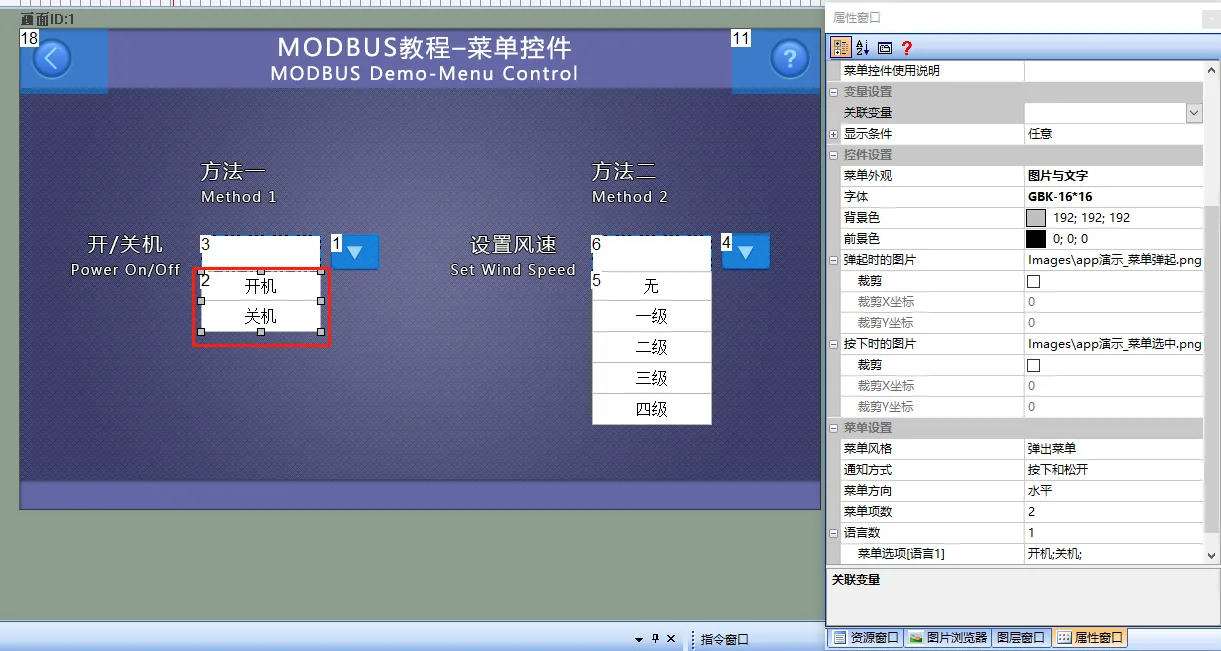Select empty text box labeled 3 on canvas
The image size is (1221, 651).
coord(261,252)
